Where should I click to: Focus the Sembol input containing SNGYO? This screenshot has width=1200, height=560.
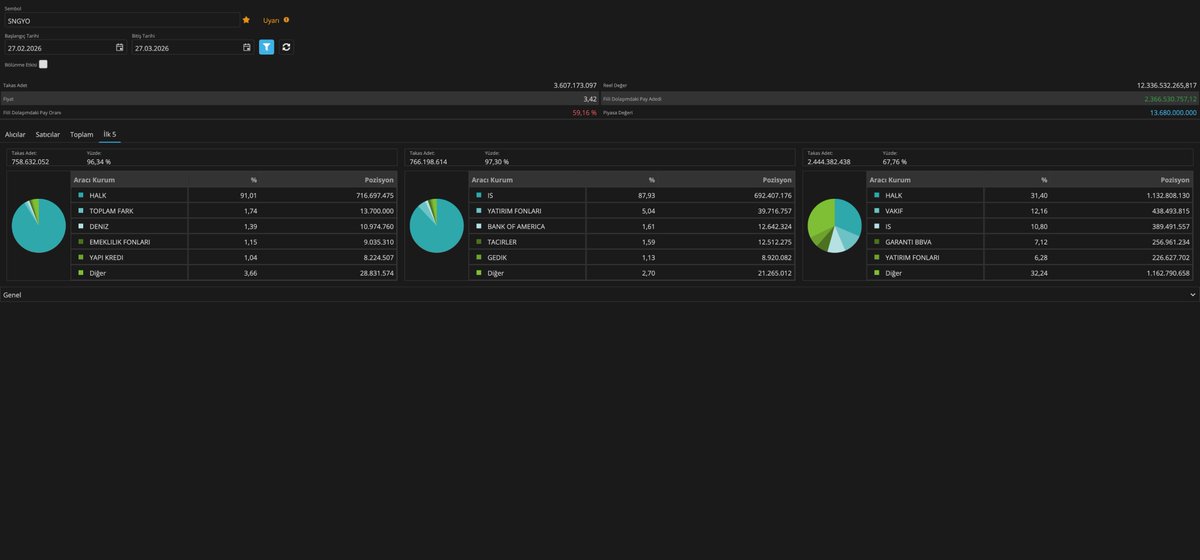(122, 20)
